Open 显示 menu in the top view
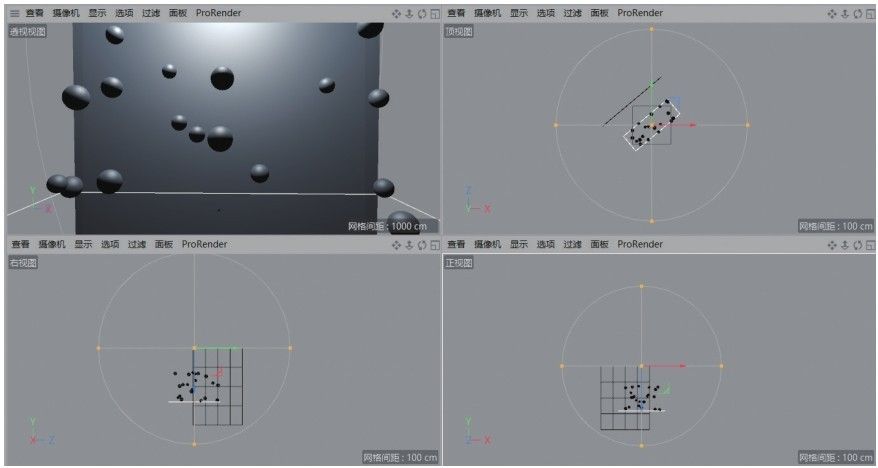 (519, 13)
